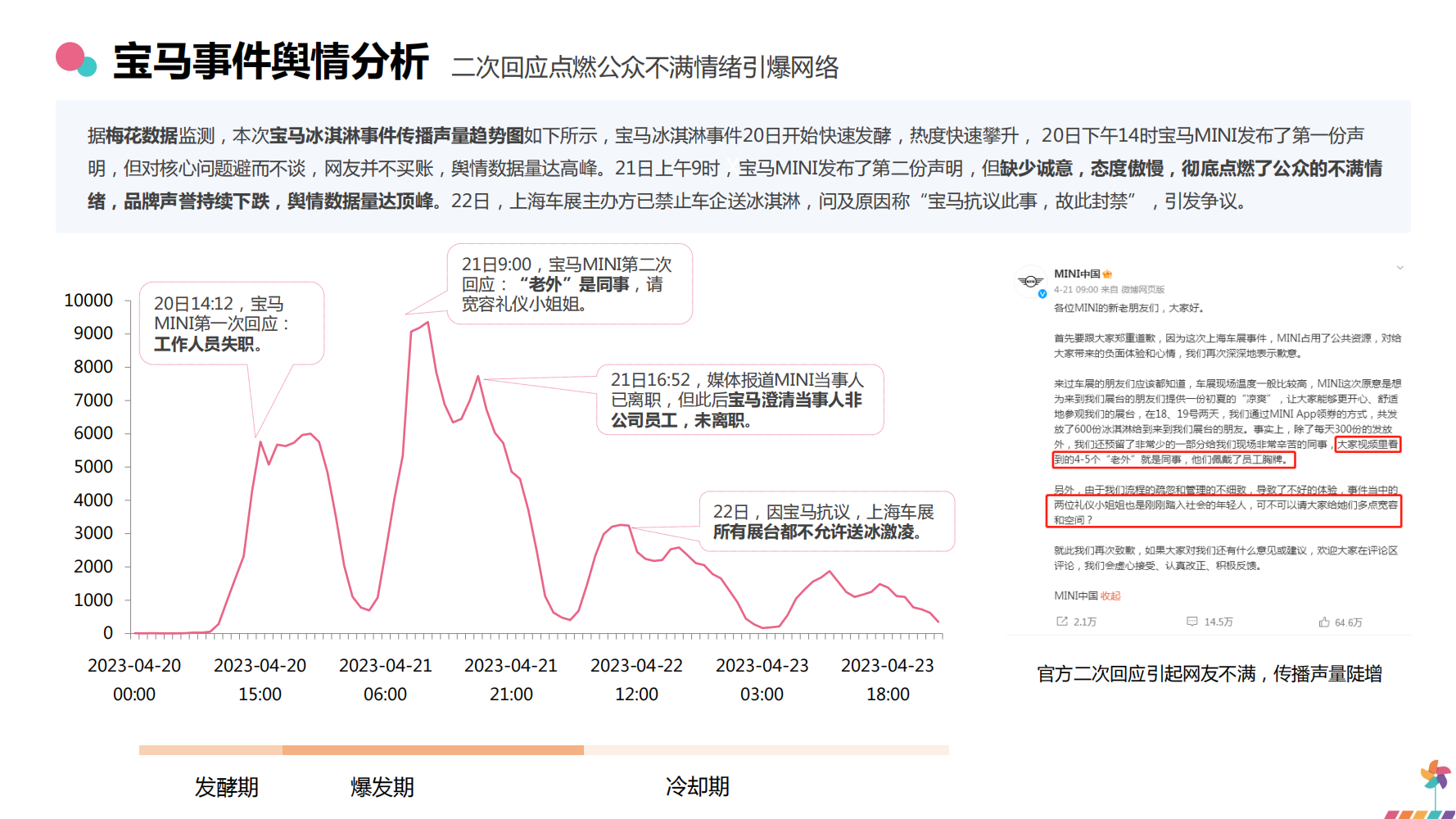Click the pink and teal title dots
Screen dimensions: 1456x819
[x=76, y=59]
